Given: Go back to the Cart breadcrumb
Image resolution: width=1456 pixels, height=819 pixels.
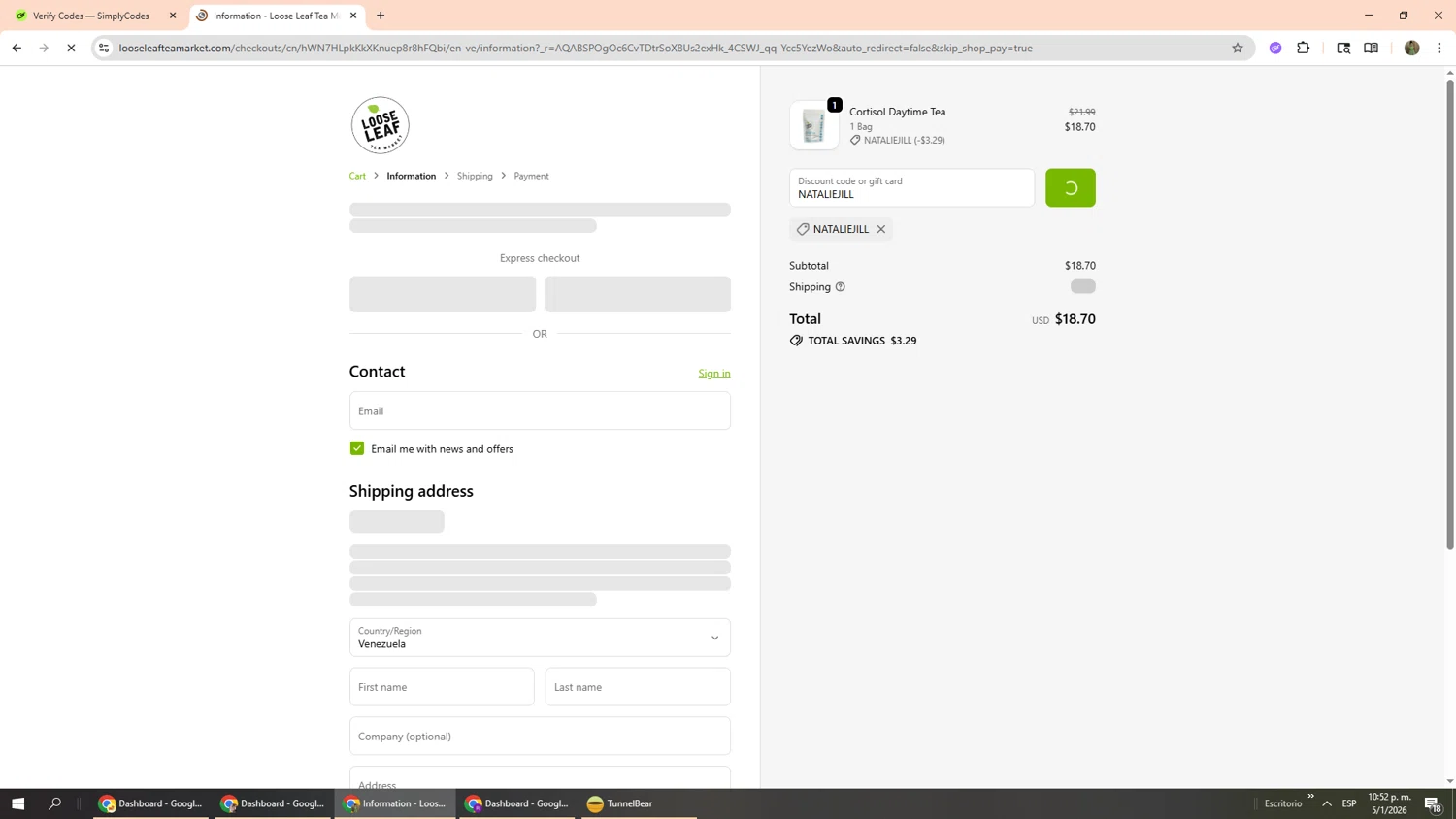Looking at the screenshot, I should [357, 176].
